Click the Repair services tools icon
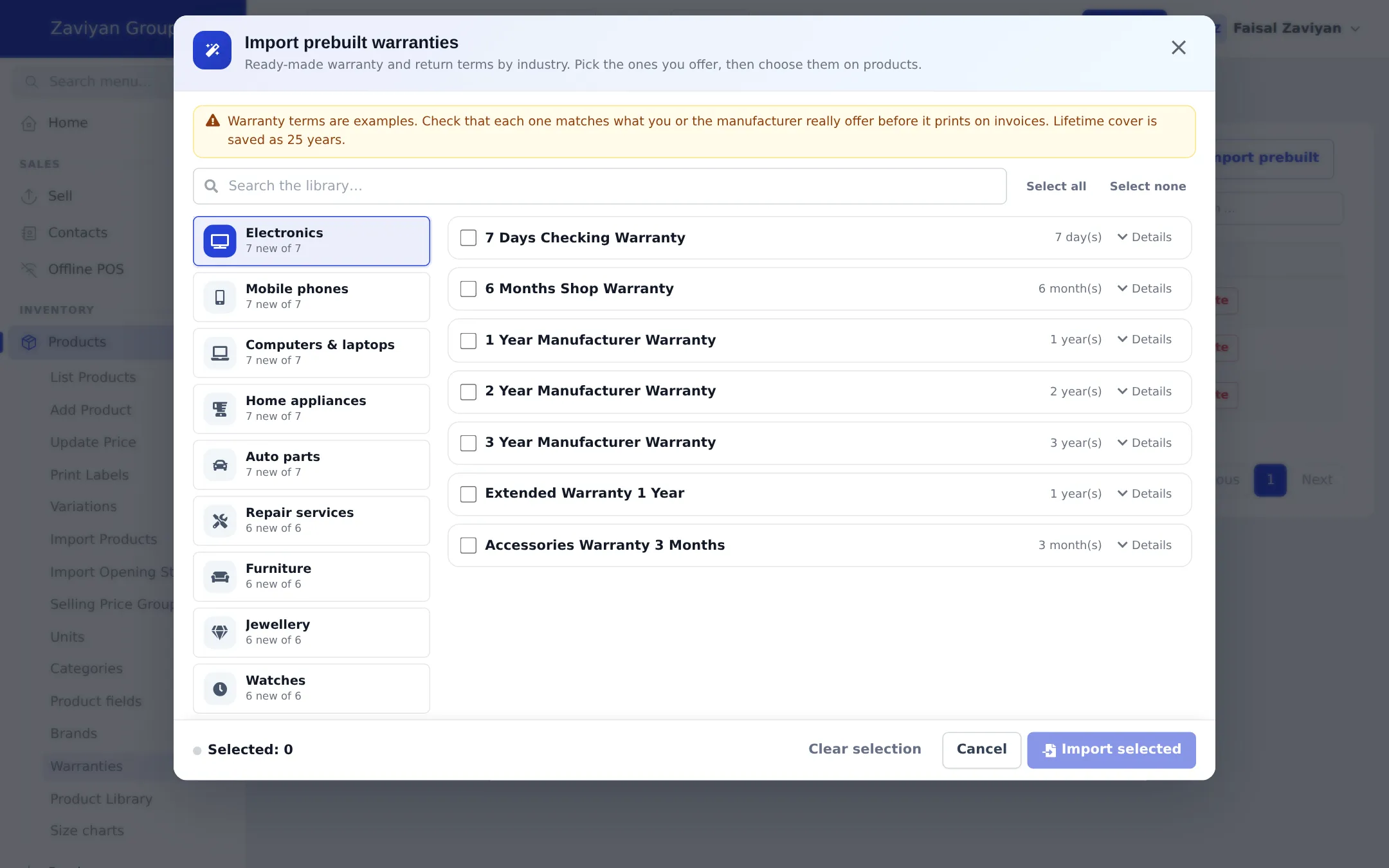Screen dimensions: 1389x868 click(x=220, y=521)
